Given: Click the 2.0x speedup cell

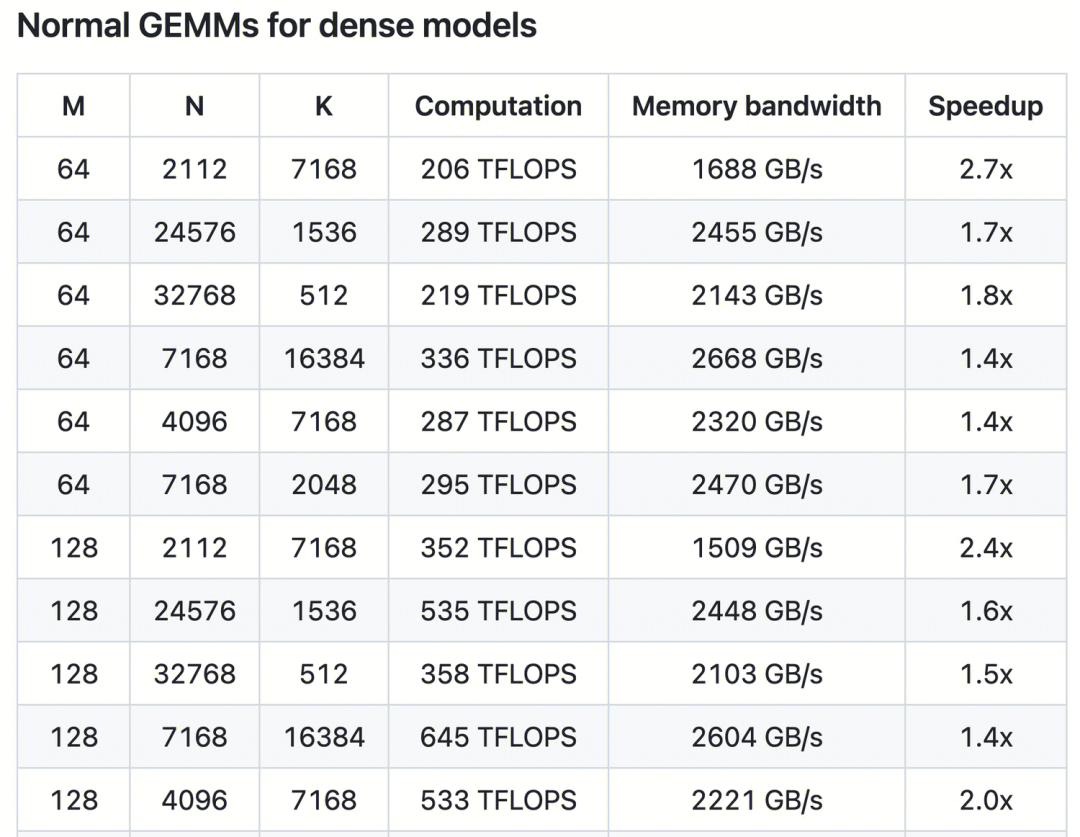Looking at the screenshot, I should click(x=985, y=800).
